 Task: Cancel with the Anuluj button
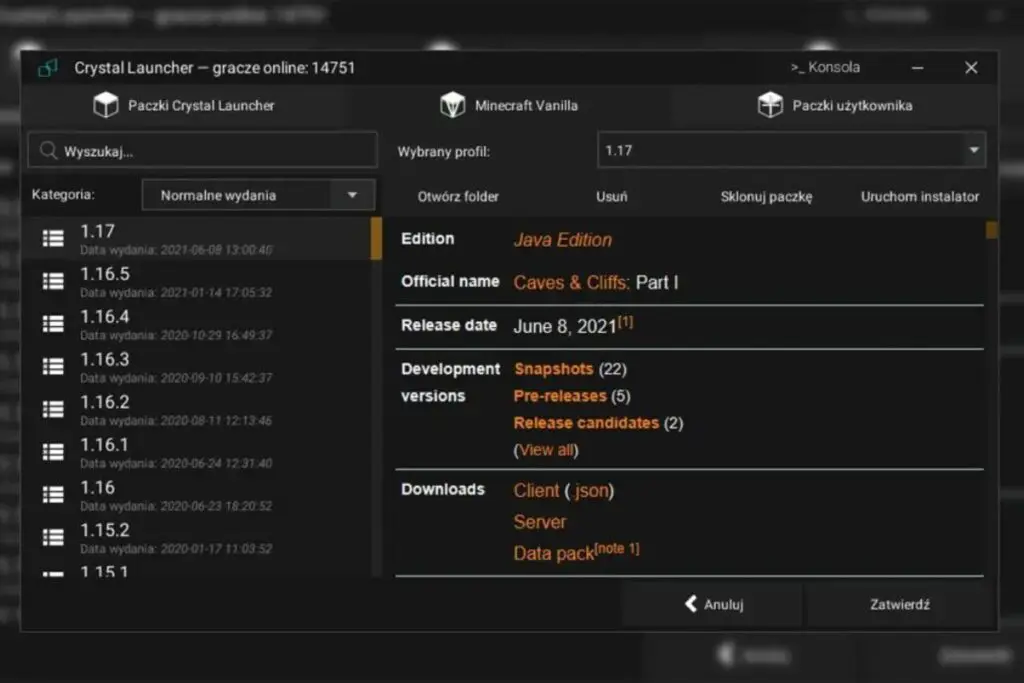pos(713,604)
